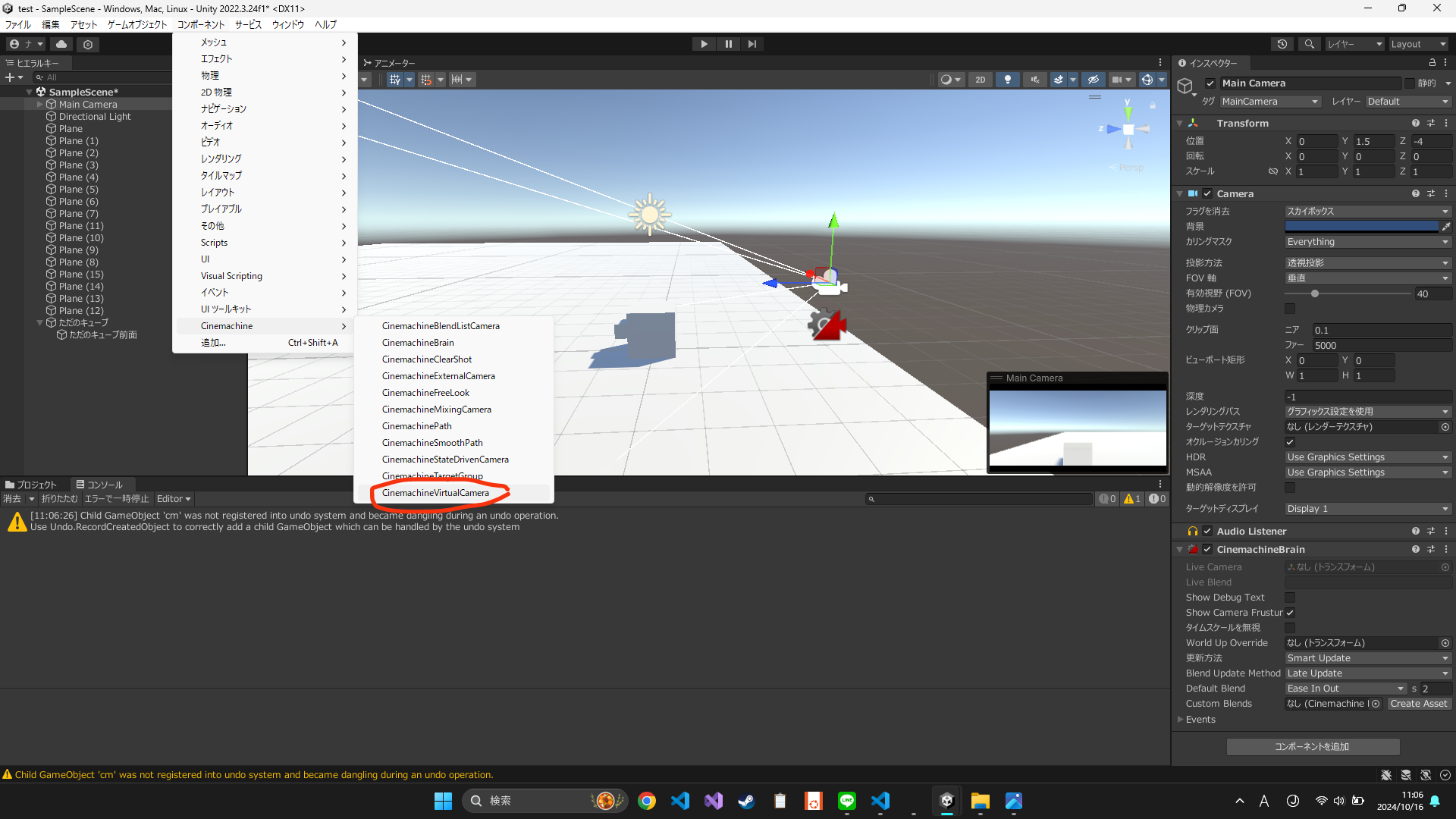Toggle Occlusion Culling checkbox
This screenshot has height=819, width=1456.
(1290, 442)
